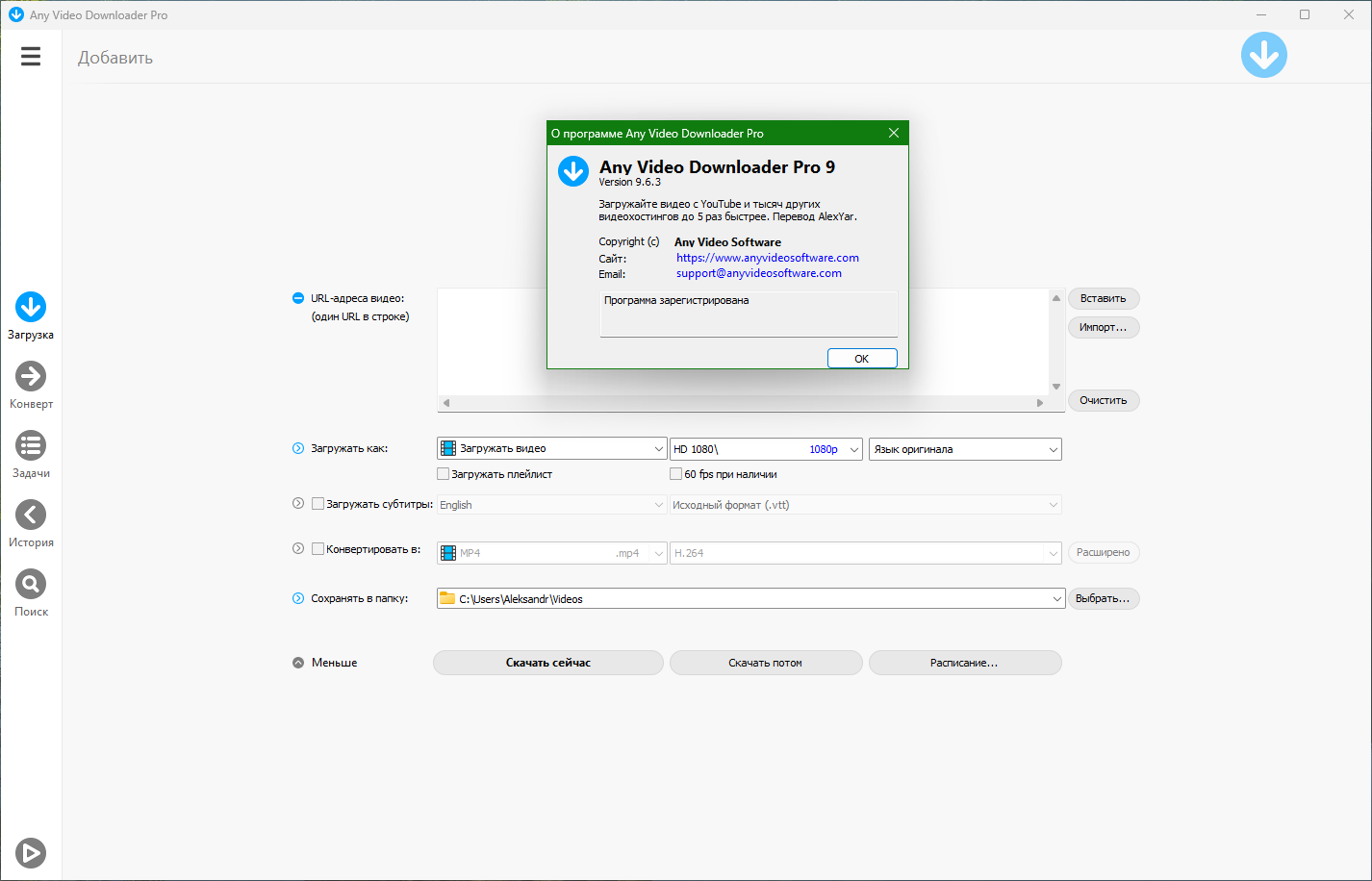Click the Version 9.6.3 text
1372x881 pixels.
pyautogui.click(x=630, y=182)
